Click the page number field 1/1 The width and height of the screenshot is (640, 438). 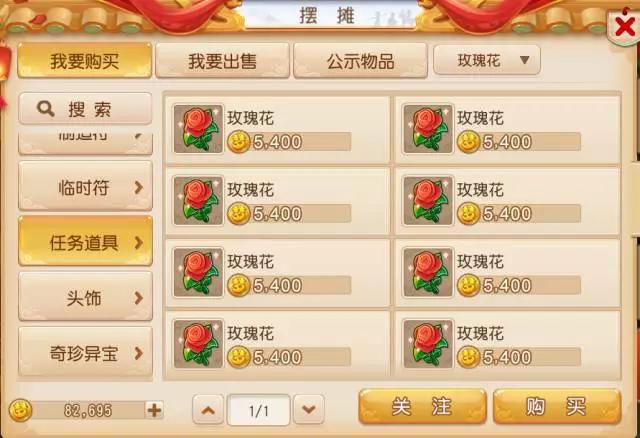[258, 410]
